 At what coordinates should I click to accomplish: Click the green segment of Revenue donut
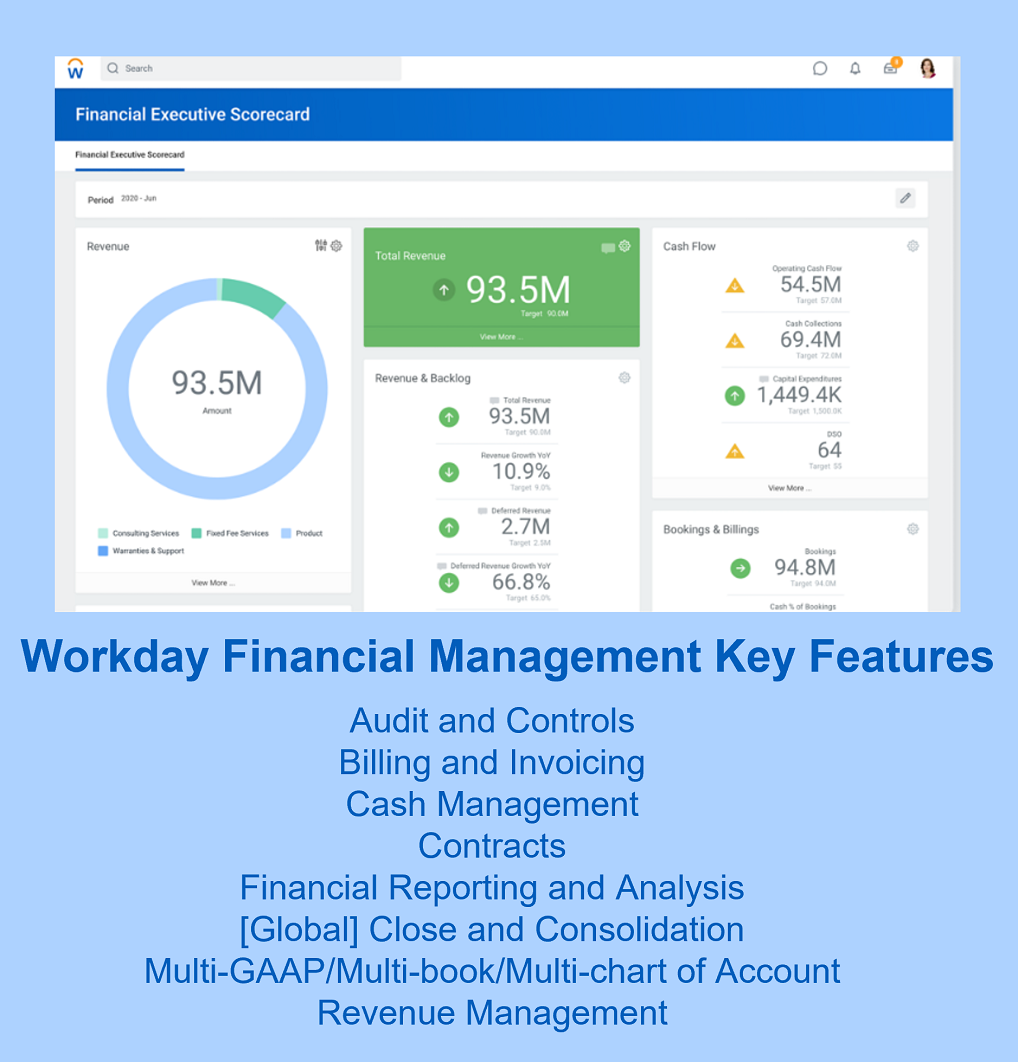(252, 295)
